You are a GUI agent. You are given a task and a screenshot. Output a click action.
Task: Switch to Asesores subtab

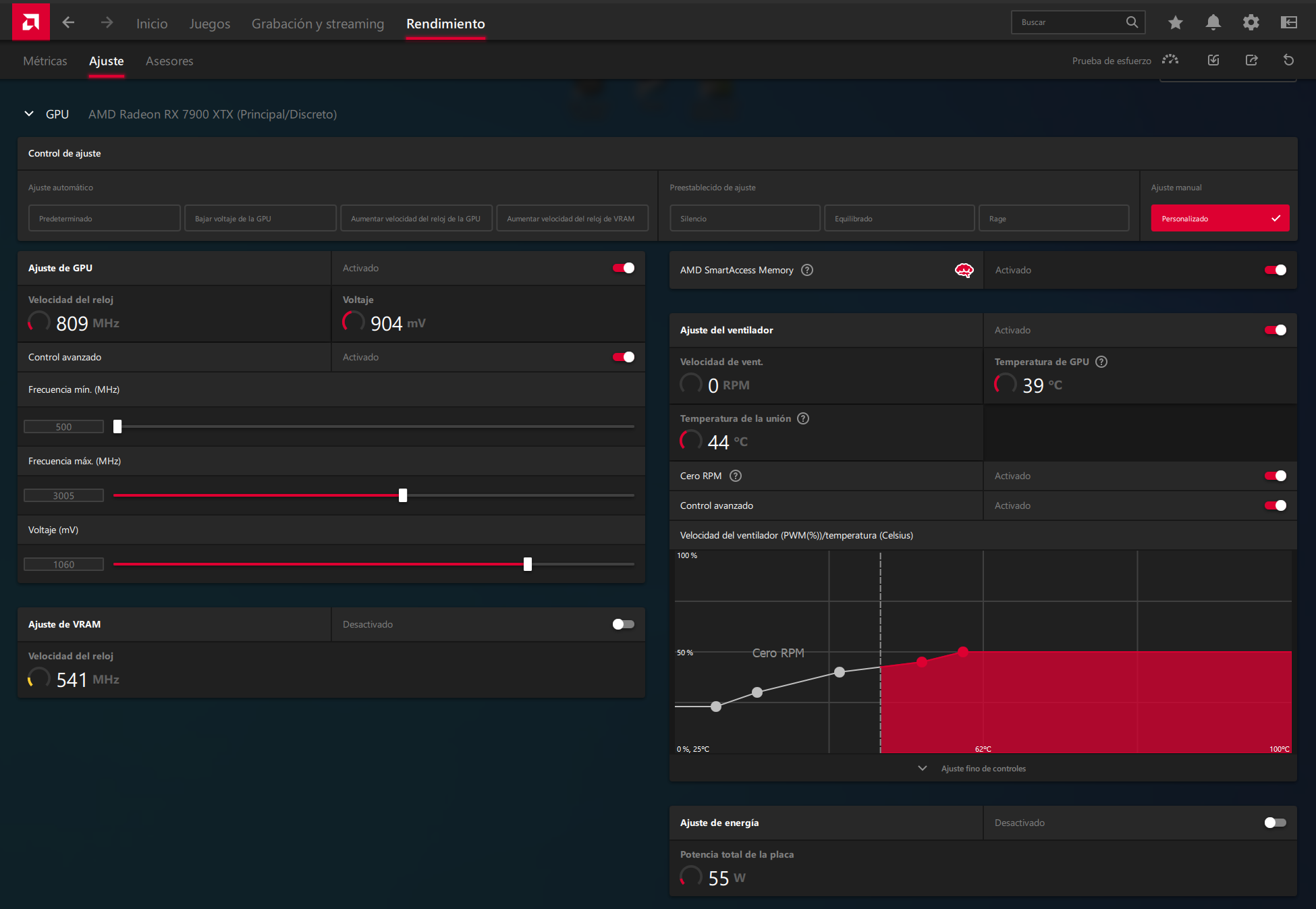(169, 61)
